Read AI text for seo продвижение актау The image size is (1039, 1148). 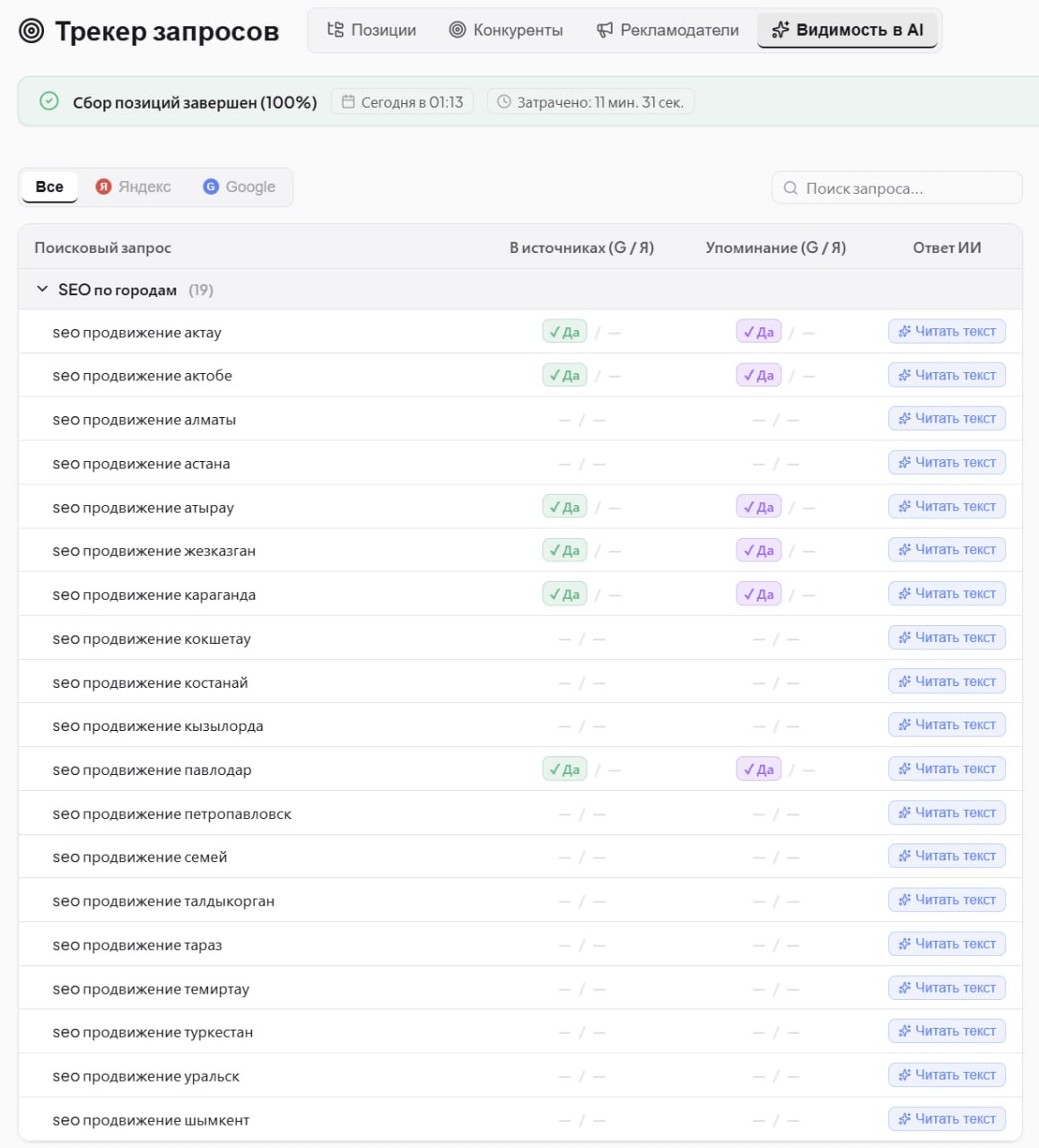point(947,331)
